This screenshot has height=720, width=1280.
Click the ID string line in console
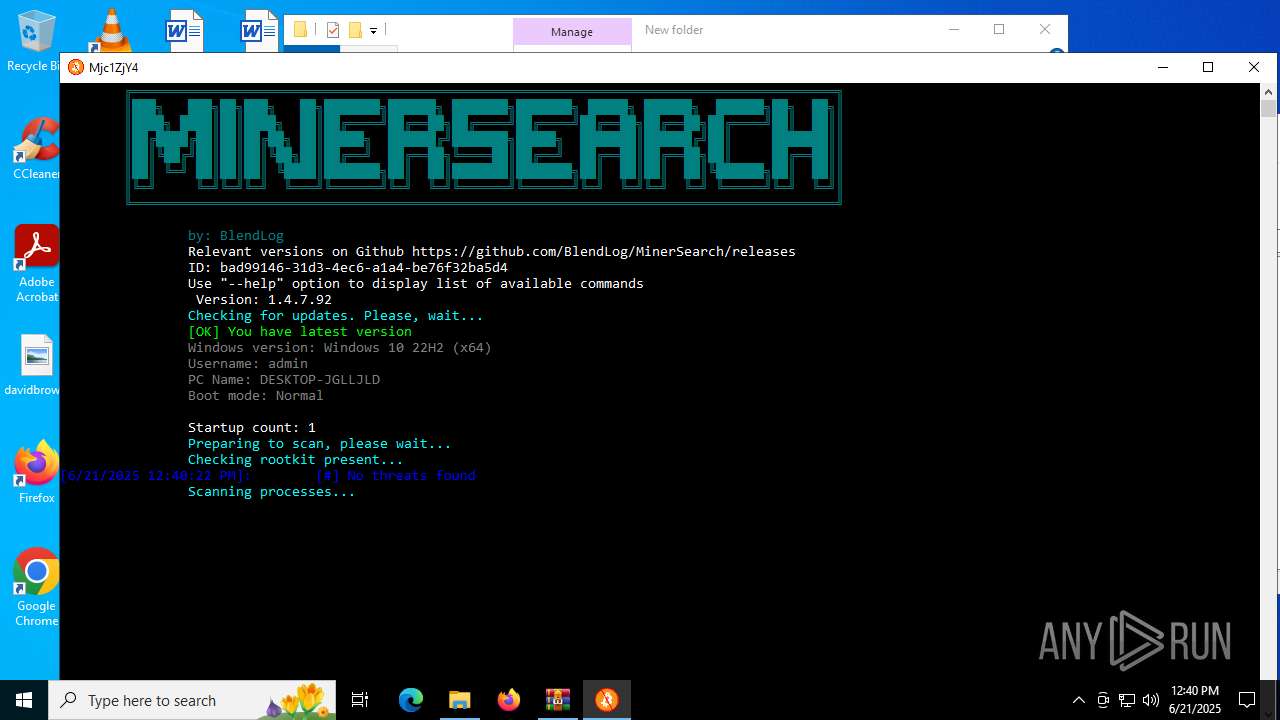[x=348, y=268]
